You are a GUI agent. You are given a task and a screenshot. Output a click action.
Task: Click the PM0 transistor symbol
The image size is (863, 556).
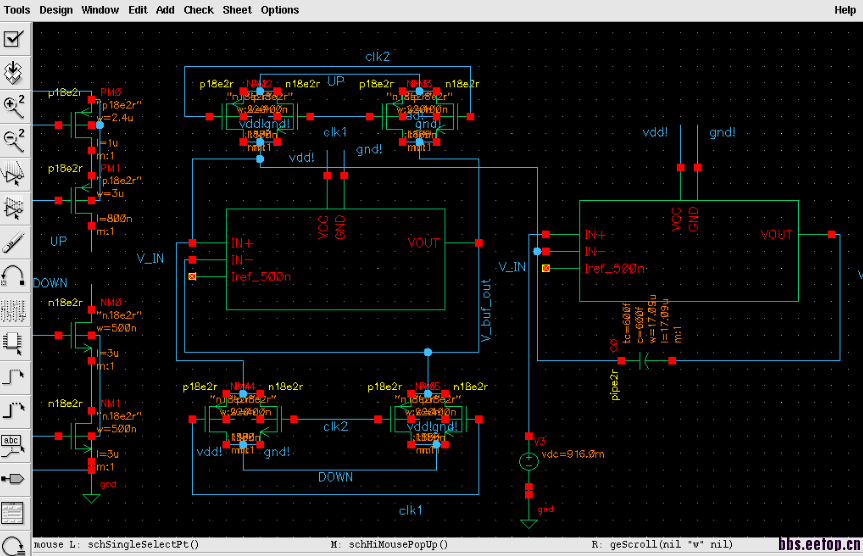pyautogui.click(x=83, y=125)
